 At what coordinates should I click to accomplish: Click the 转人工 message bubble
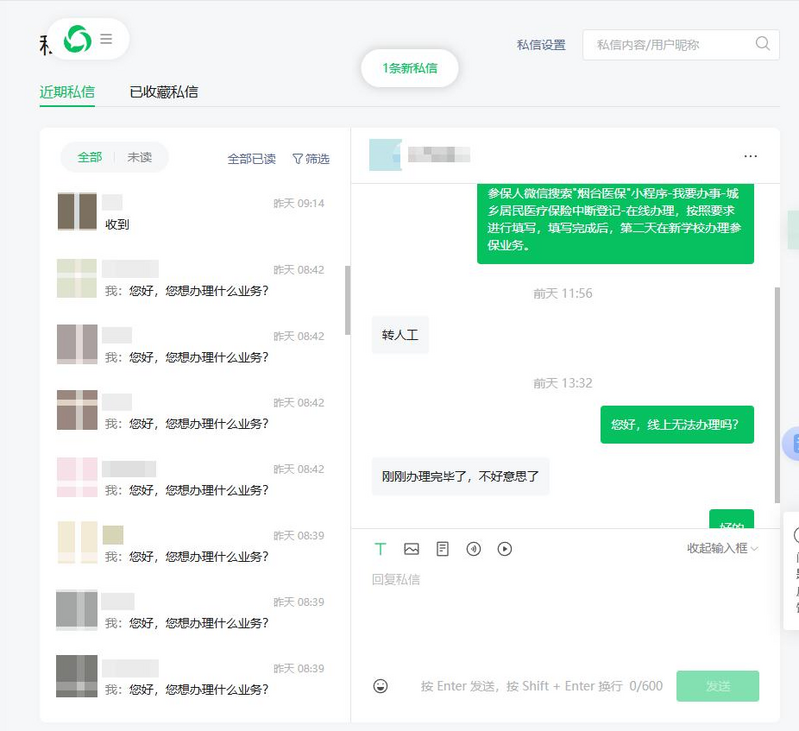(400, 335)
